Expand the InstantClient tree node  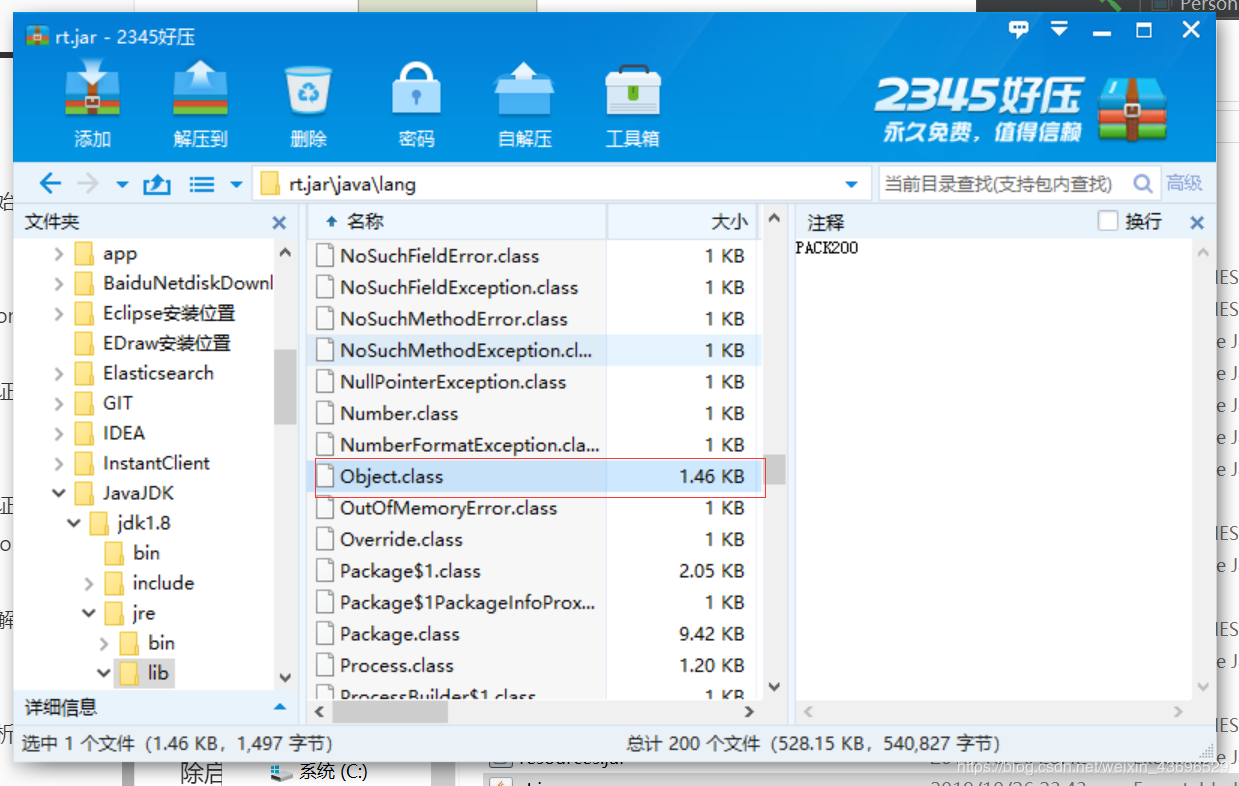[59, 463]
